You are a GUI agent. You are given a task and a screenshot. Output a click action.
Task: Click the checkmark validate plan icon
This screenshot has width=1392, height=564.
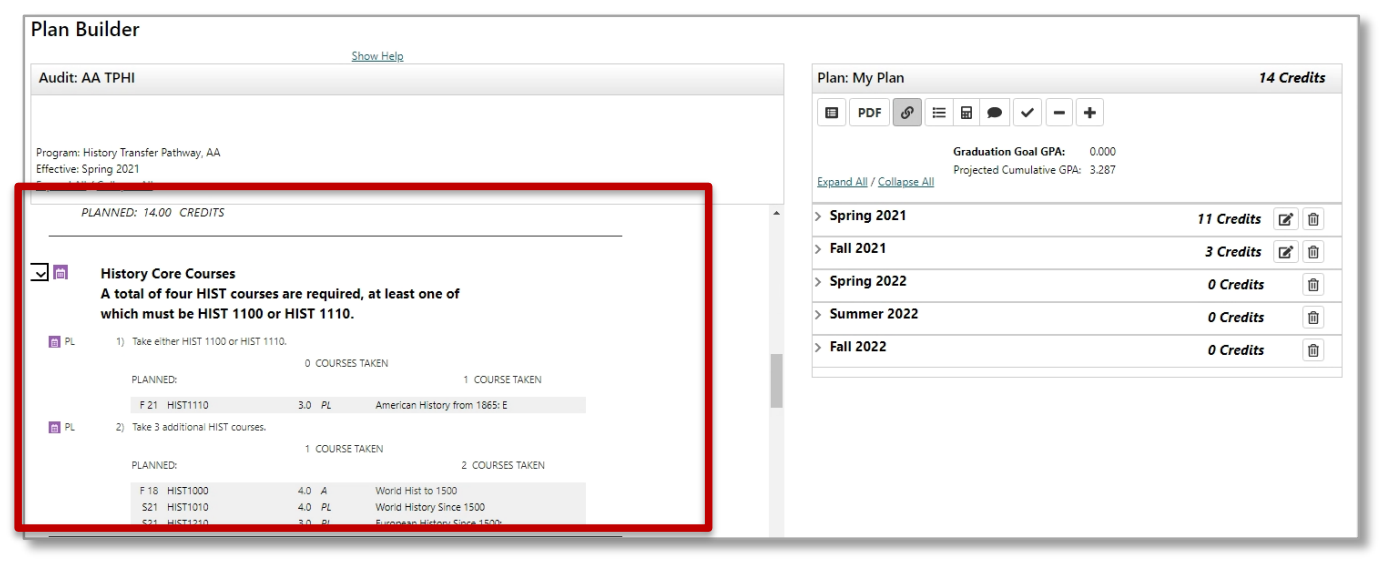pos(1027,113)
